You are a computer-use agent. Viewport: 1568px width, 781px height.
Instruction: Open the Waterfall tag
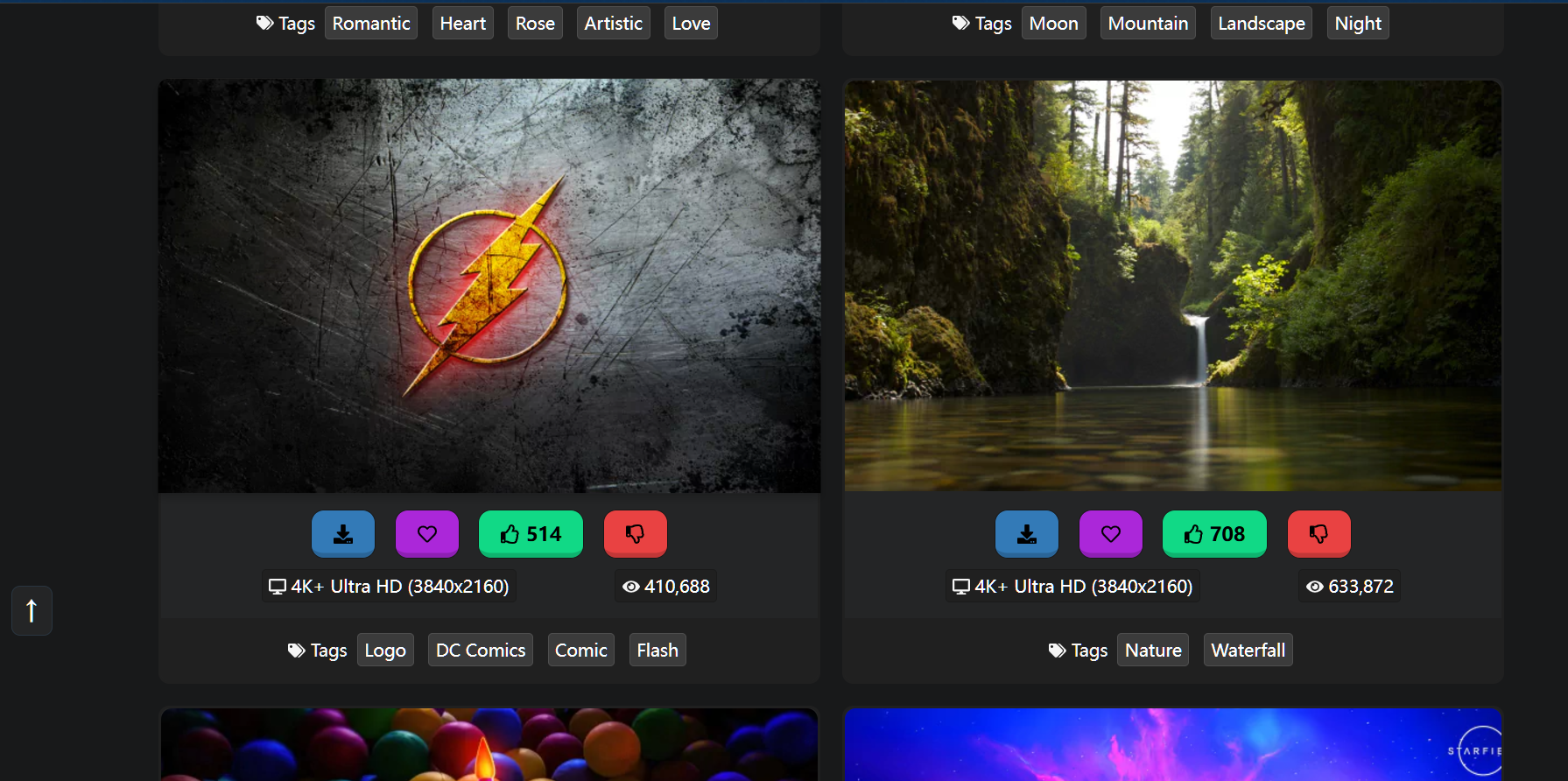pos(1248,650)
